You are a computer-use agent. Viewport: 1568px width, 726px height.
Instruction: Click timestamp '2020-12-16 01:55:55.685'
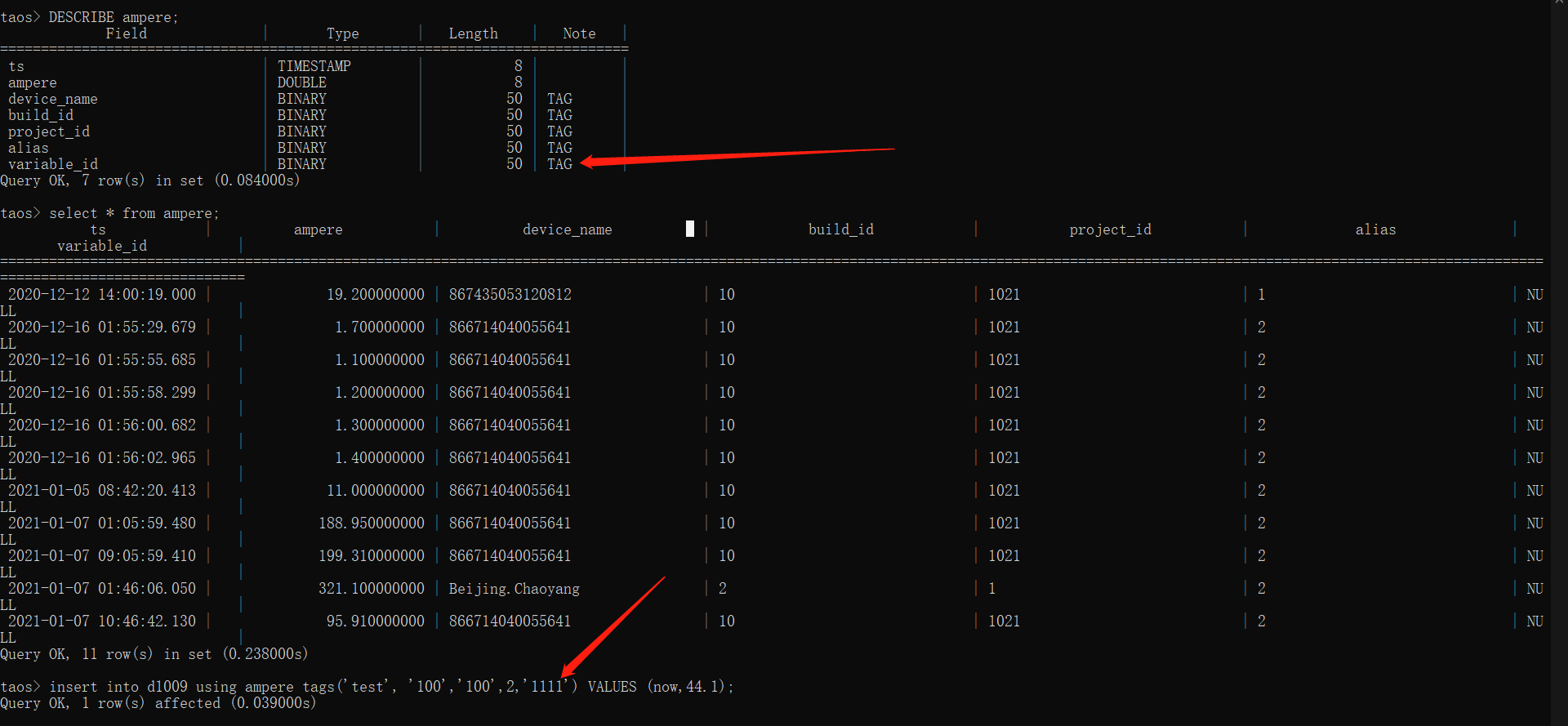click(102, 360)
